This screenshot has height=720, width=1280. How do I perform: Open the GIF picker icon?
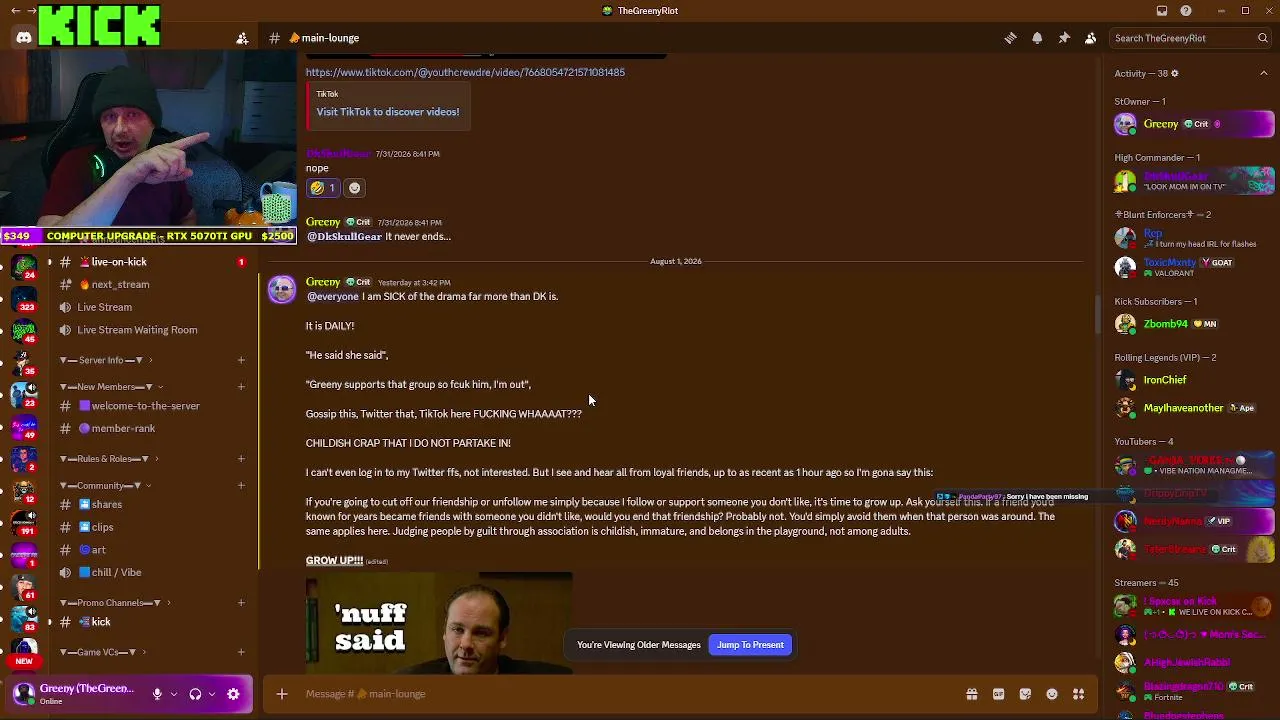[998, 694]
